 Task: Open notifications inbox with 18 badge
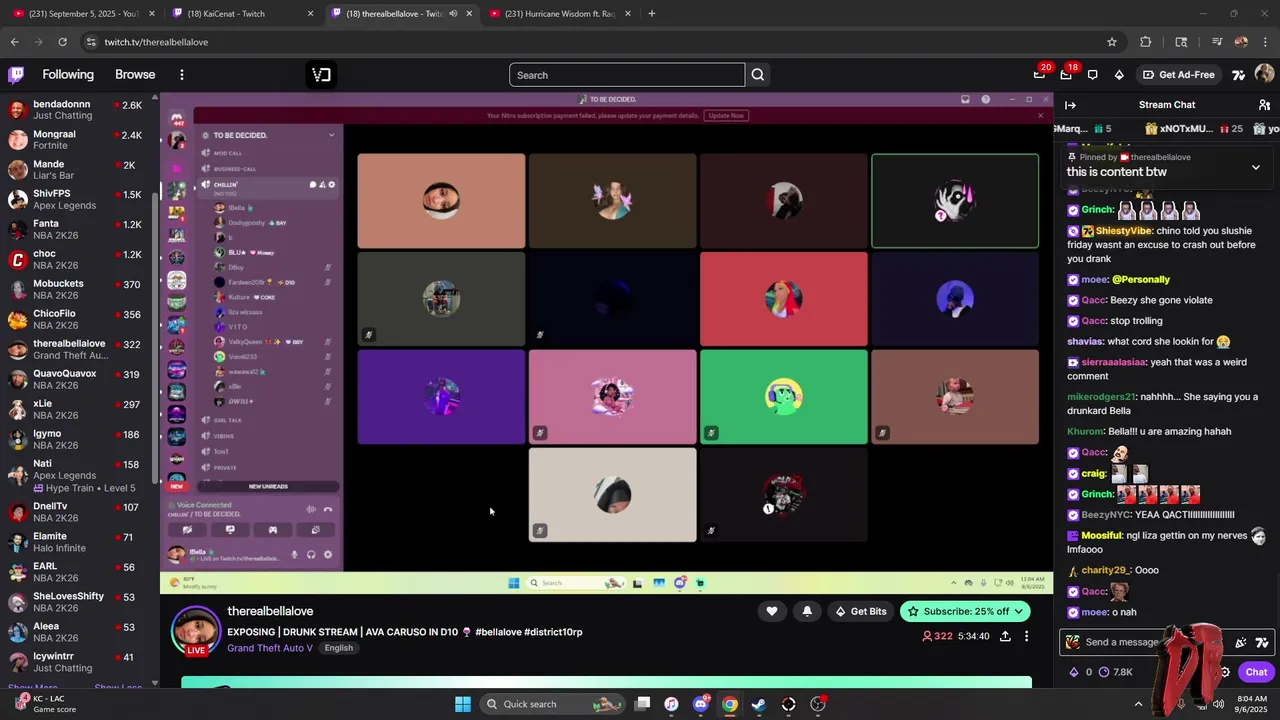point(1066,75)
